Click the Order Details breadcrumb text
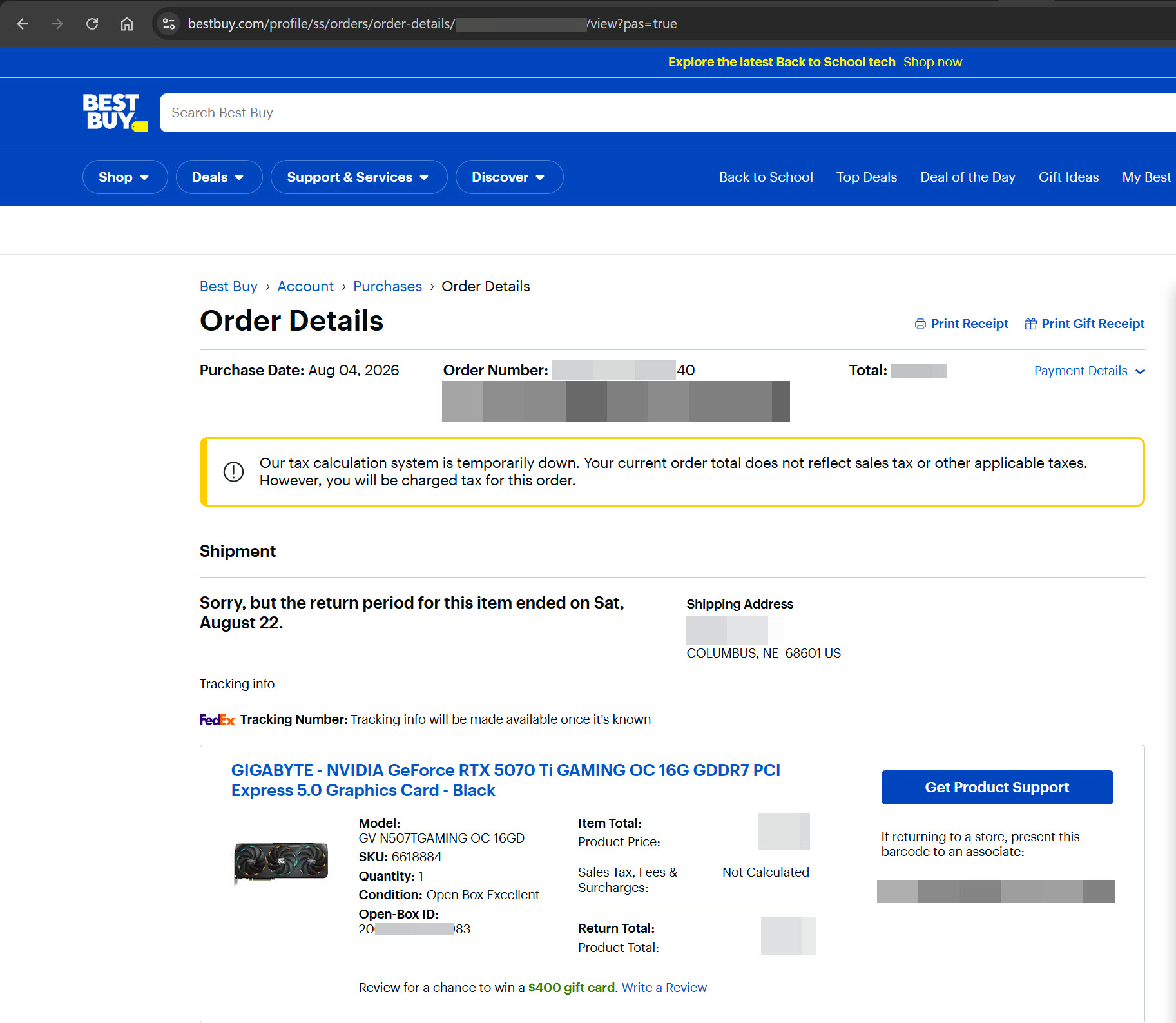Image resolution: width=1176 pixels, height=1023 pixels. pyautogui.click(x=485, y=286)
